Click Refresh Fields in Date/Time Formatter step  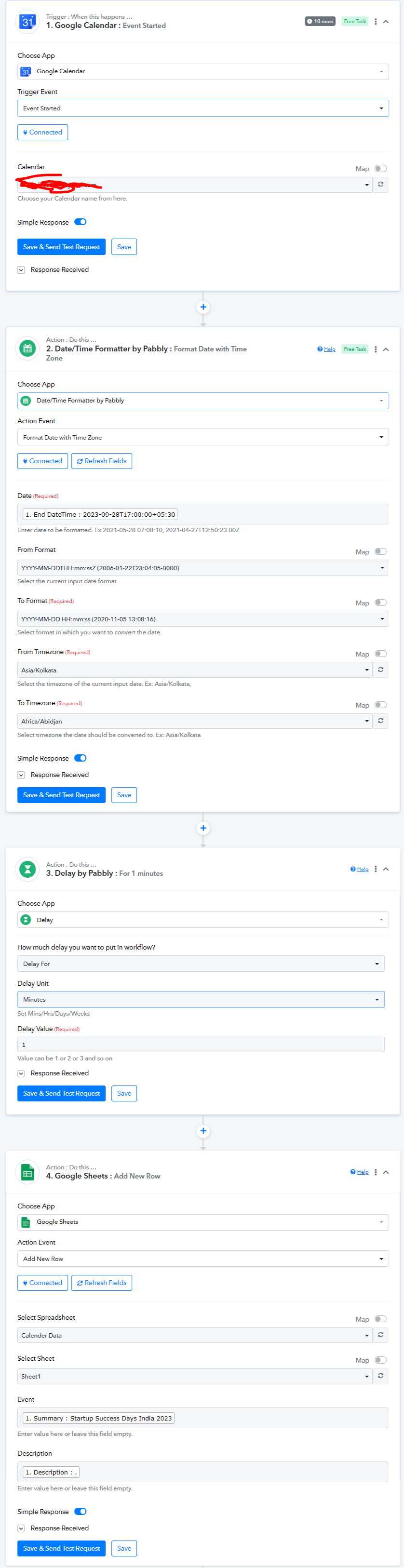pos(102,461)
